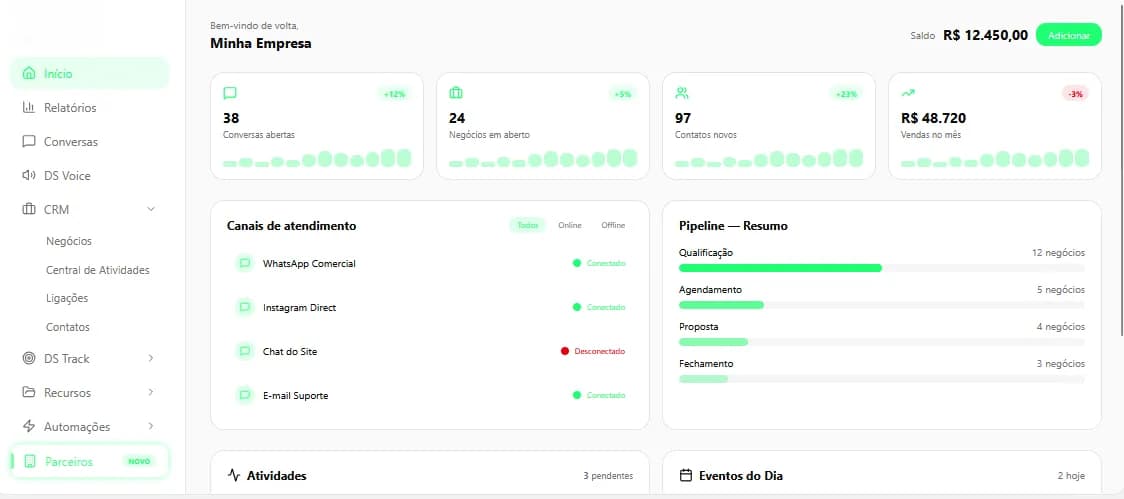Filter channels by Online
Viewport: 1124px width, 499px height.
[x=570, y=225]
